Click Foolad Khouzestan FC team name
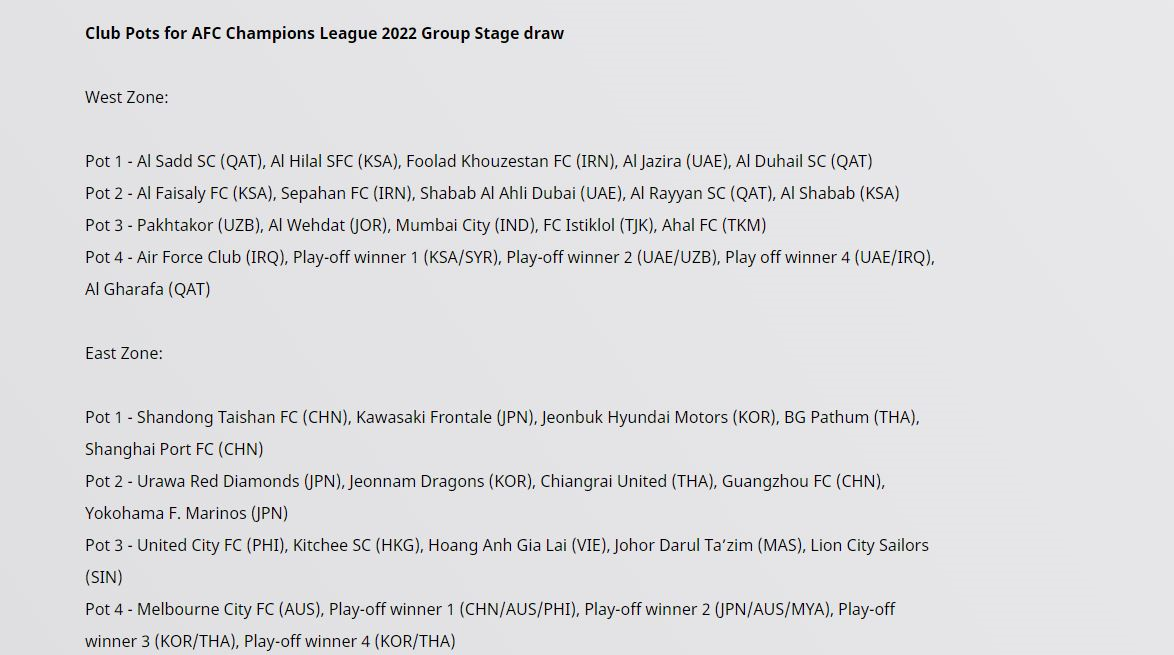This screenshot has height=655, width=1174. pyautogui.click(x=489, y=161)
